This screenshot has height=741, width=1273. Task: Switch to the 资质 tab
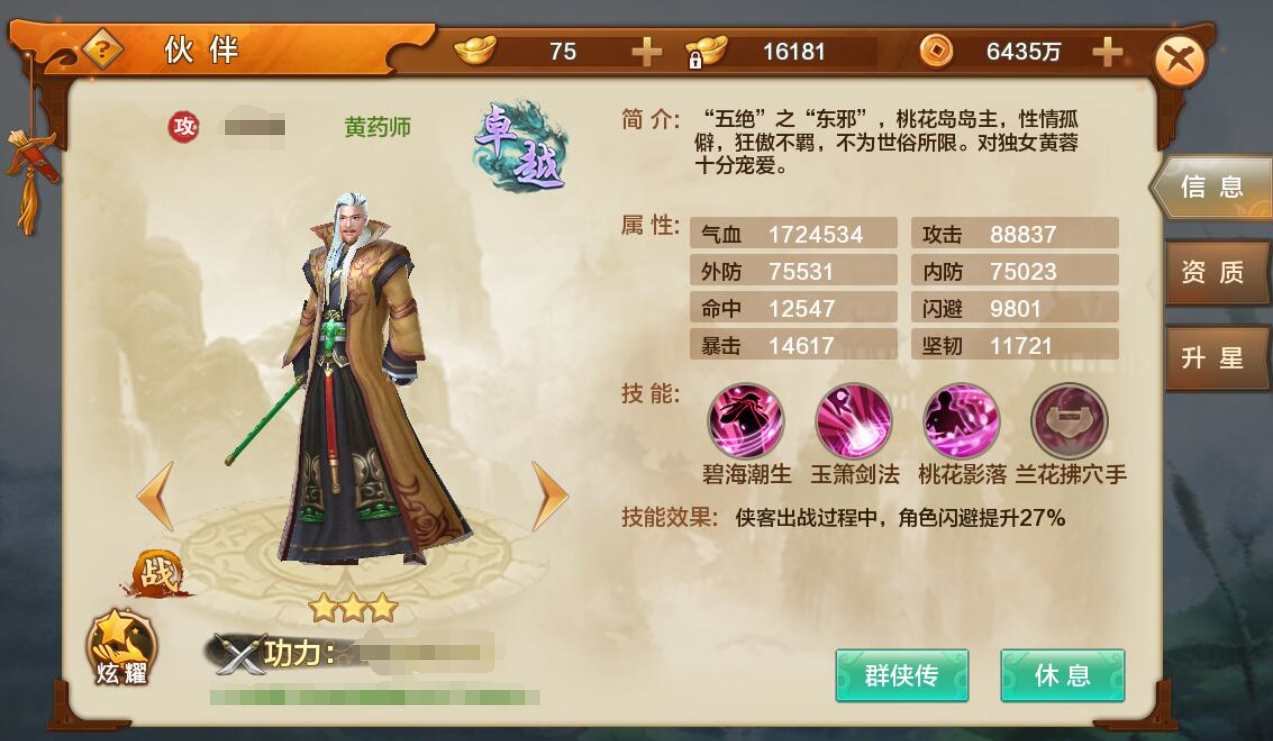1214,272
